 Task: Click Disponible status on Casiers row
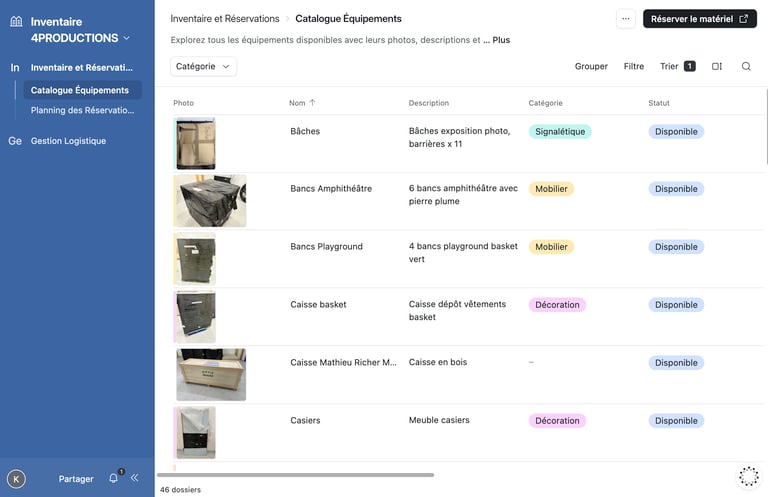[x=676, y=421]
